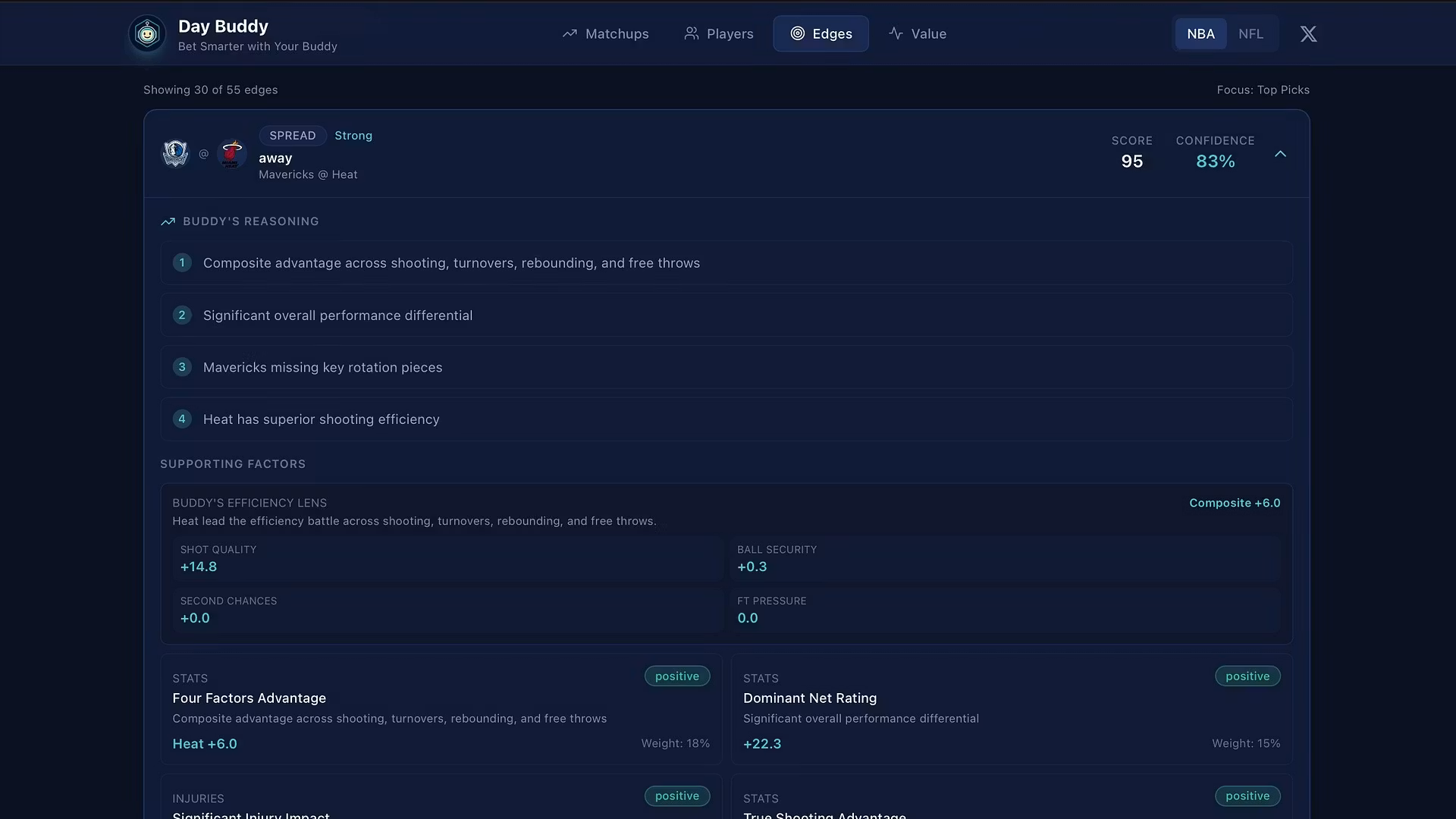1456x819 pixels.
Task: Click the trend icon beside Buddy's Reasoning
Action: click(x=168, y=221)
